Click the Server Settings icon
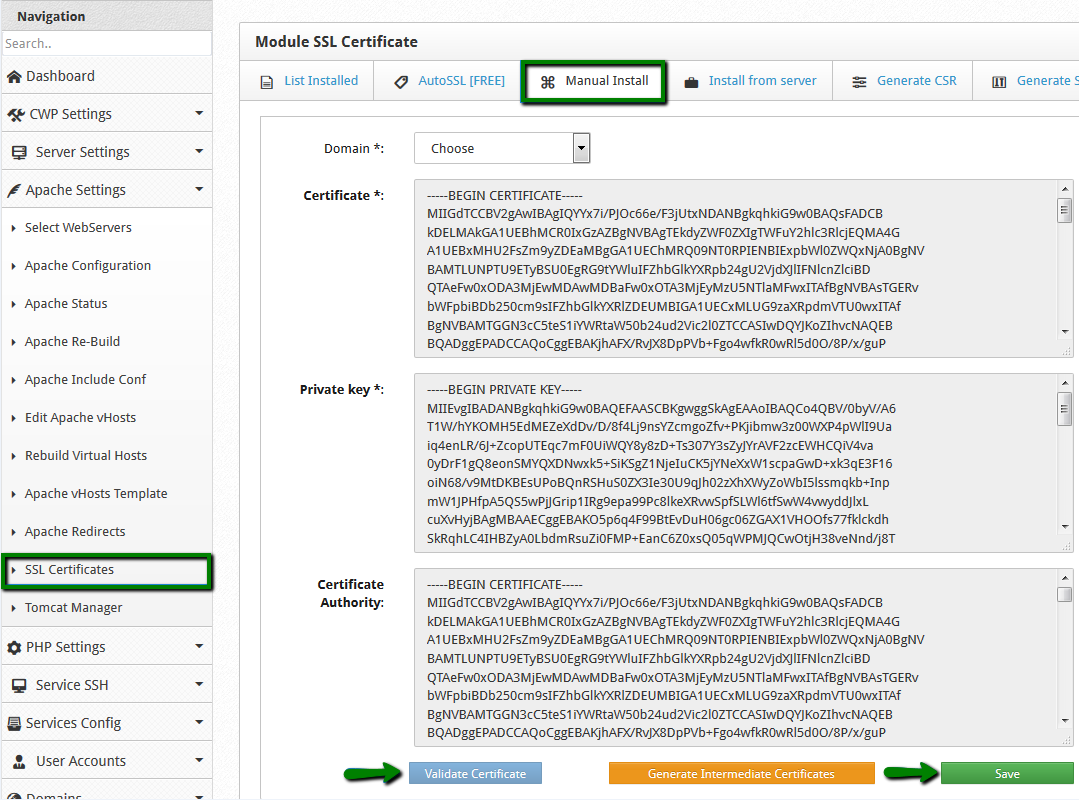The image size is (1079, 800). tap(18, 152)
